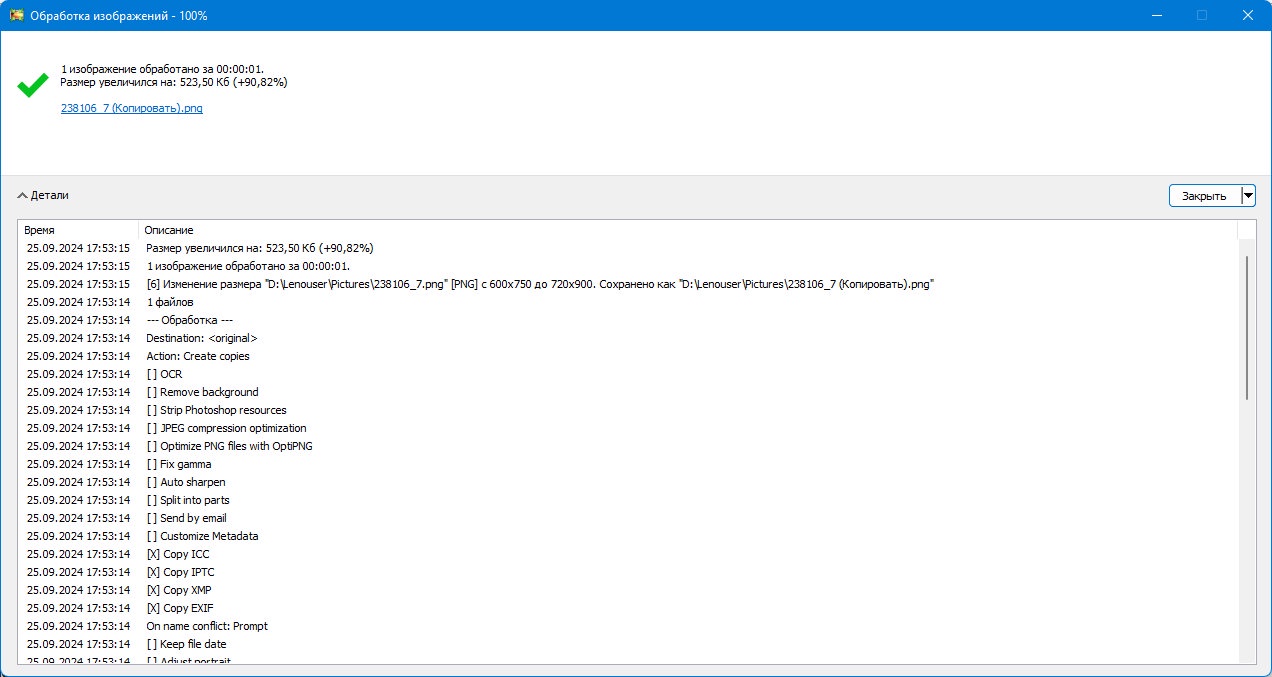1272x677 pixels.
Task: Select the '[6] Изменение размера' log row
Action: coord(628,284)
